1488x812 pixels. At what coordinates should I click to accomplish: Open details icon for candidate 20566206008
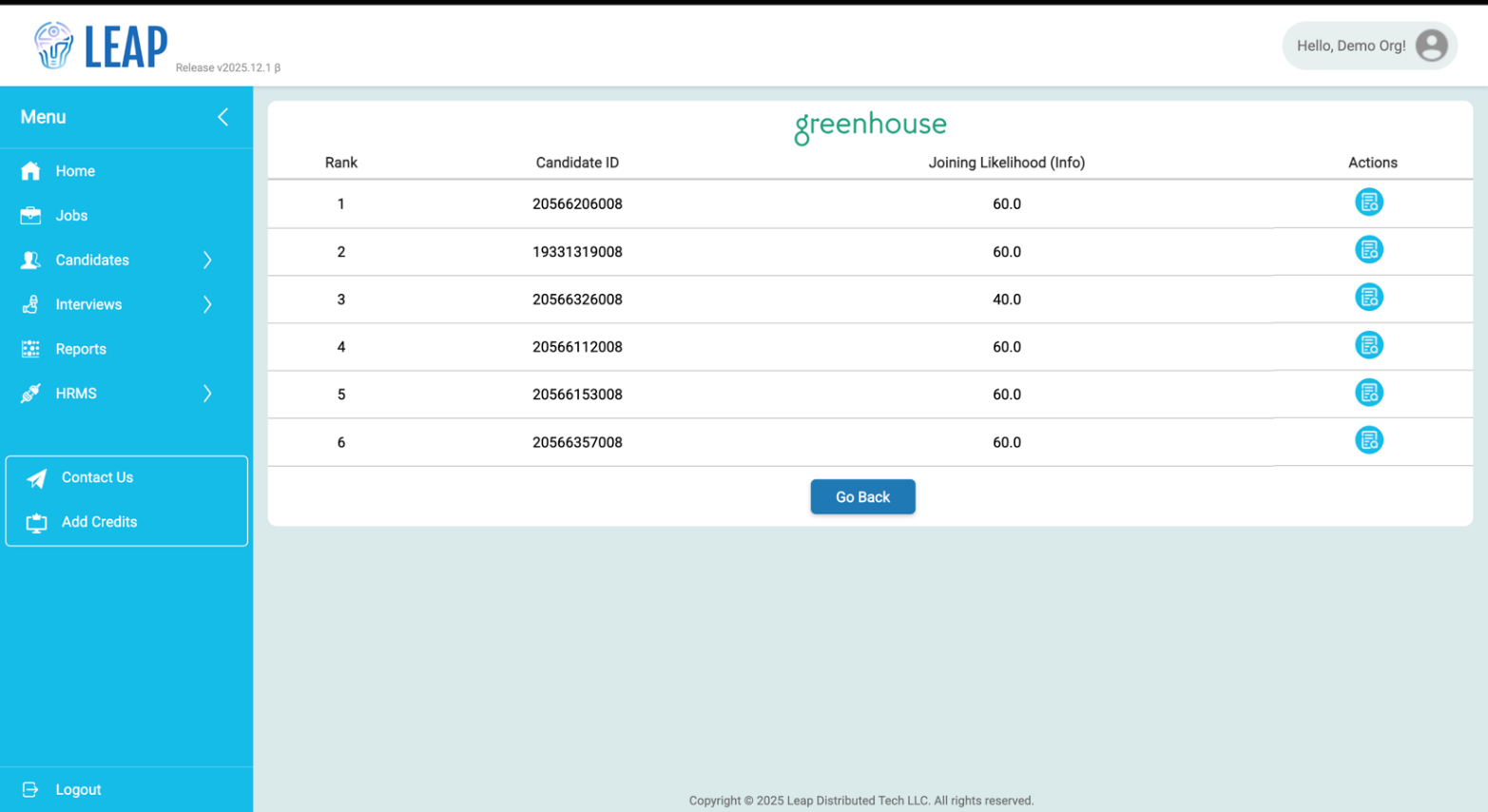1368,203
